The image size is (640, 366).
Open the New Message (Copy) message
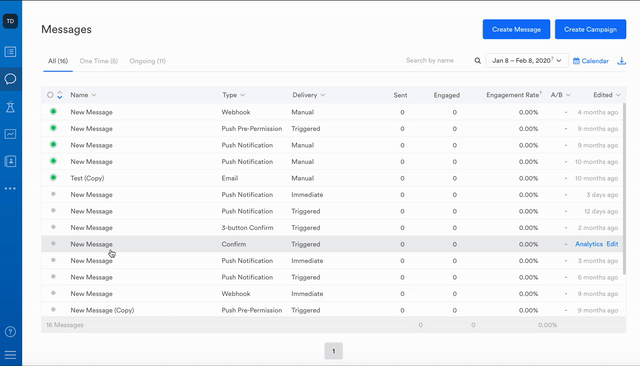102,310
